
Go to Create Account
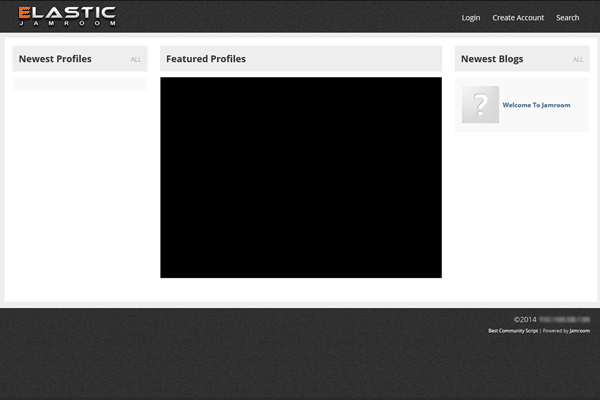pos(518,18)
